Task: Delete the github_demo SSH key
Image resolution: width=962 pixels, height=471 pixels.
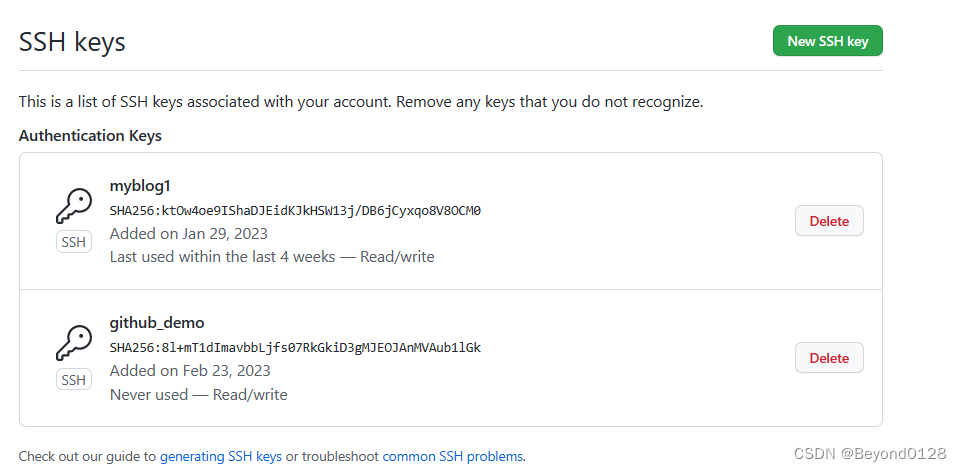Action: (x=828, y=358)
